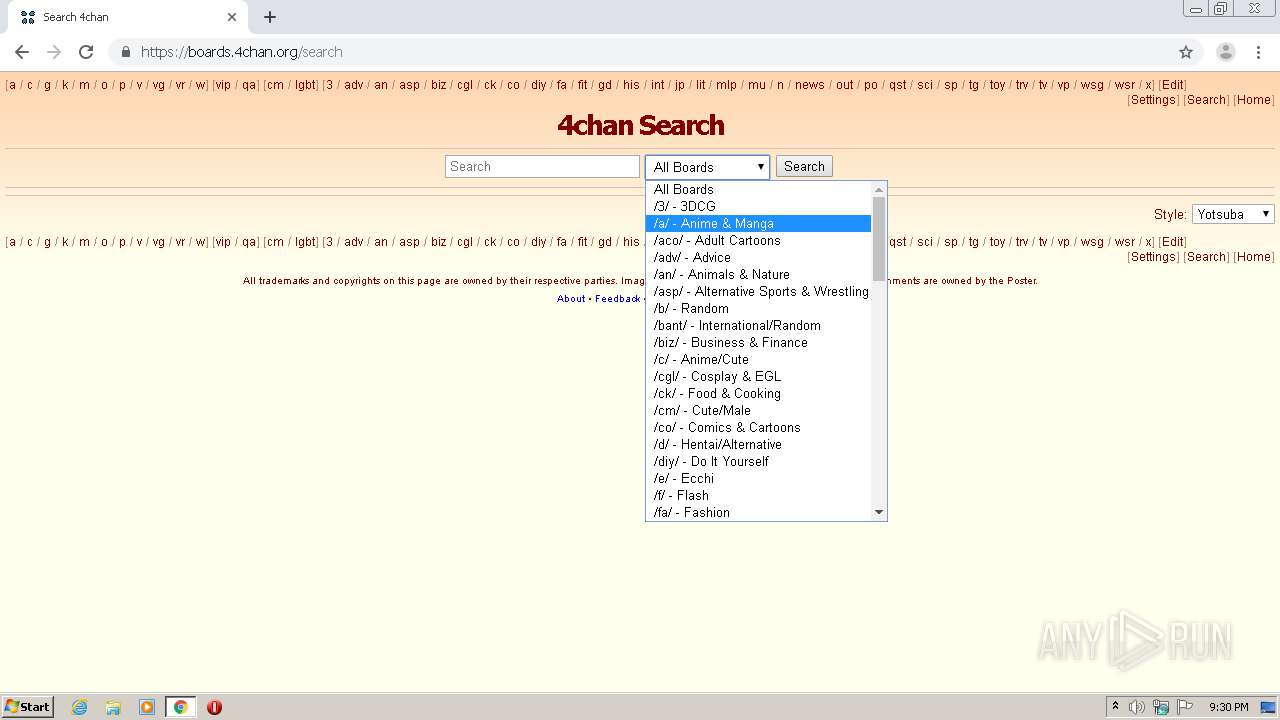Choose /adv/ - Advice option
Screen dimensions: 1280x720
[758, 257]
